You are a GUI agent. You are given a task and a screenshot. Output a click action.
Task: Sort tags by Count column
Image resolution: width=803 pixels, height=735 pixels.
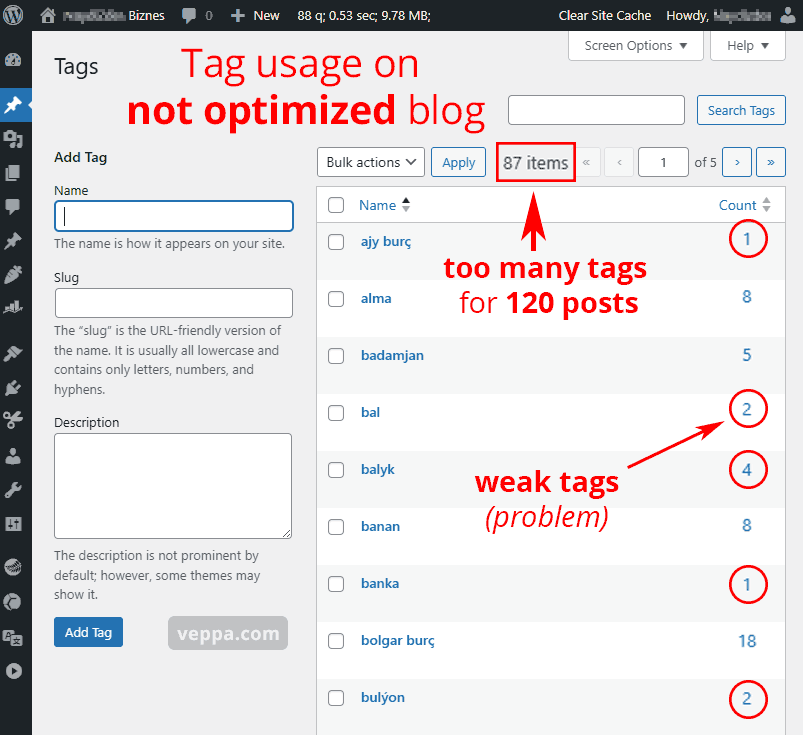click(x=745, y=205)
